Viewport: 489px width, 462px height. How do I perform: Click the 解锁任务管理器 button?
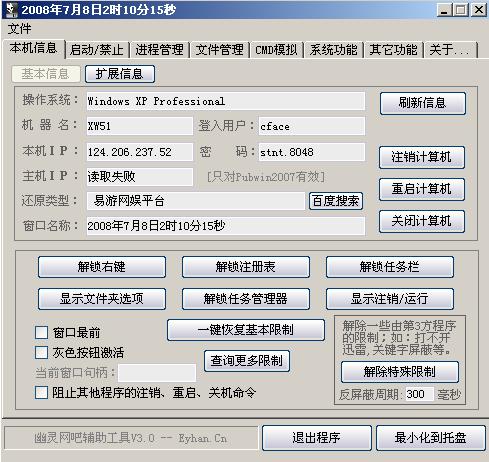pyautogui.click(x=246, y=299)
